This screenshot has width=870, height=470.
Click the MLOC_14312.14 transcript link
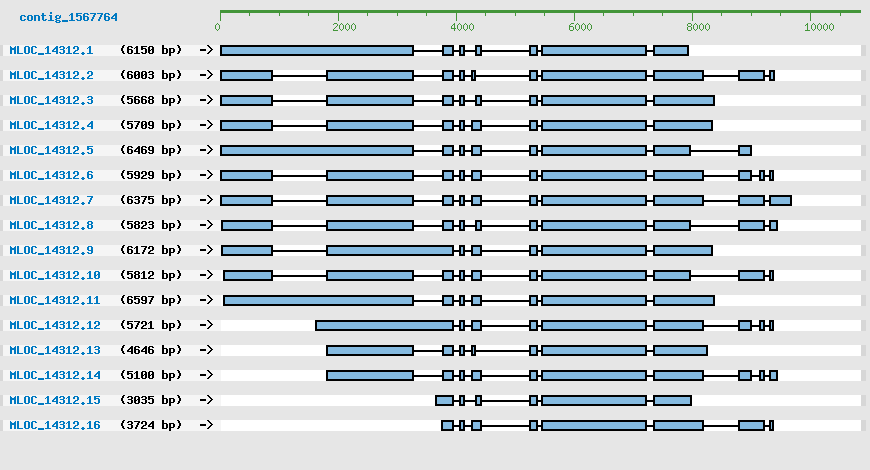click(x=55, y=375)
